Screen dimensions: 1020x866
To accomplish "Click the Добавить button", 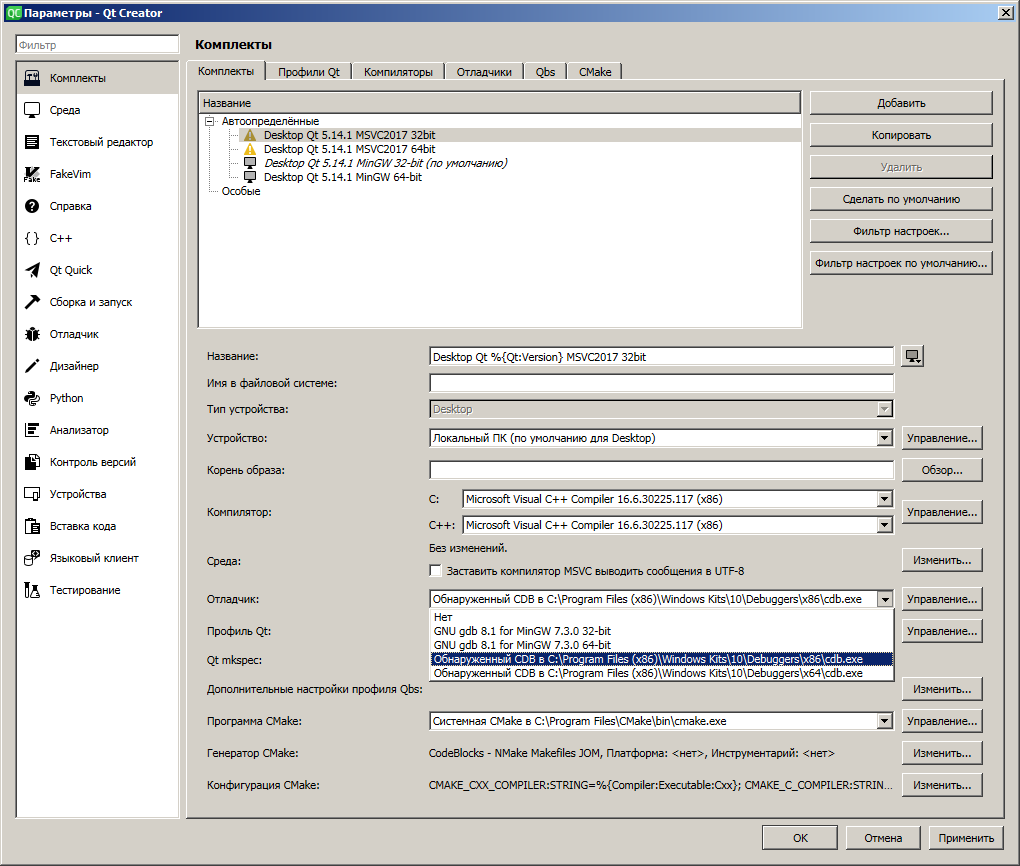I will coord(901,103).
